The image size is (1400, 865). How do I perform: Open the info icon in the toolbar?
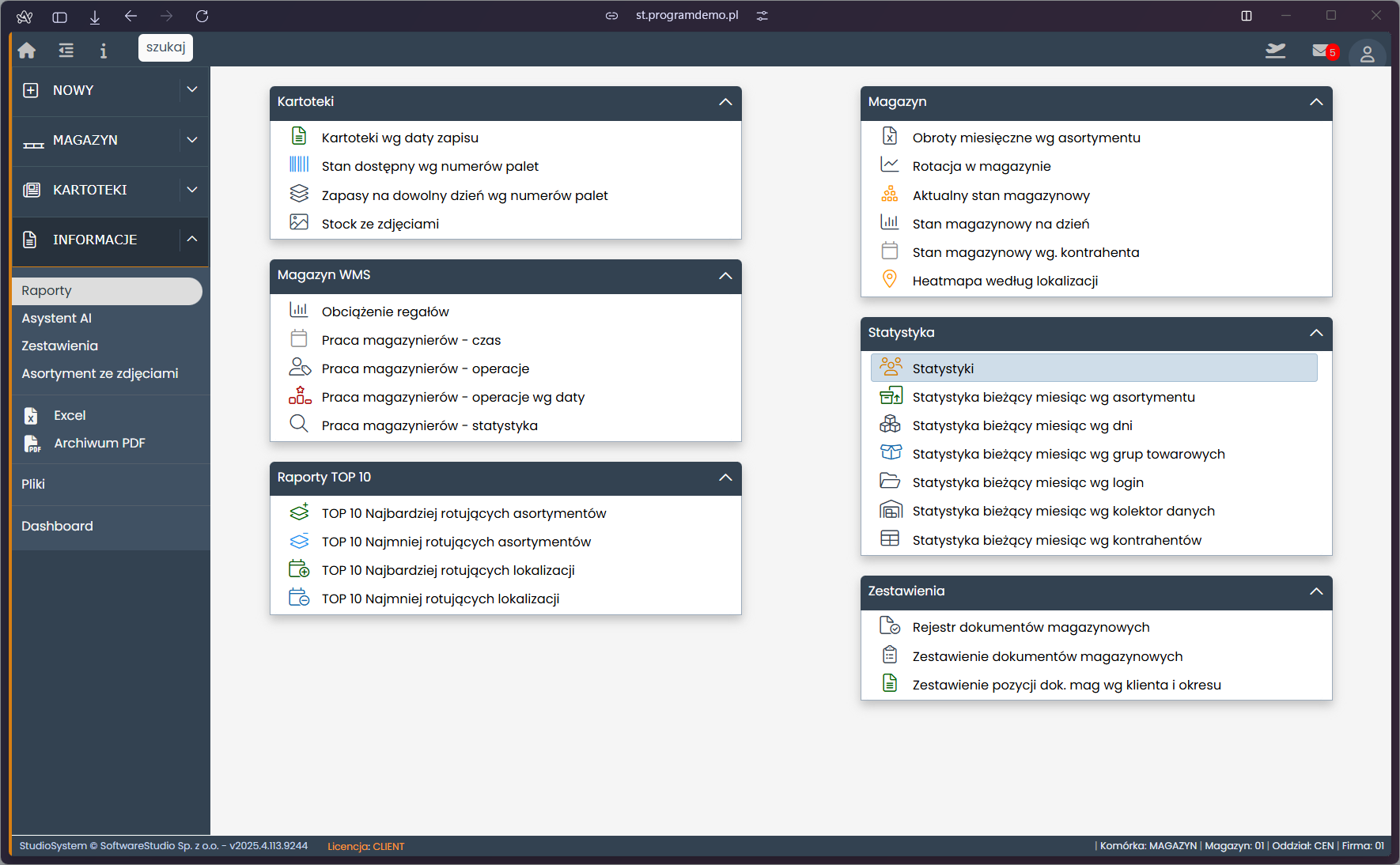tap(103, 51)
